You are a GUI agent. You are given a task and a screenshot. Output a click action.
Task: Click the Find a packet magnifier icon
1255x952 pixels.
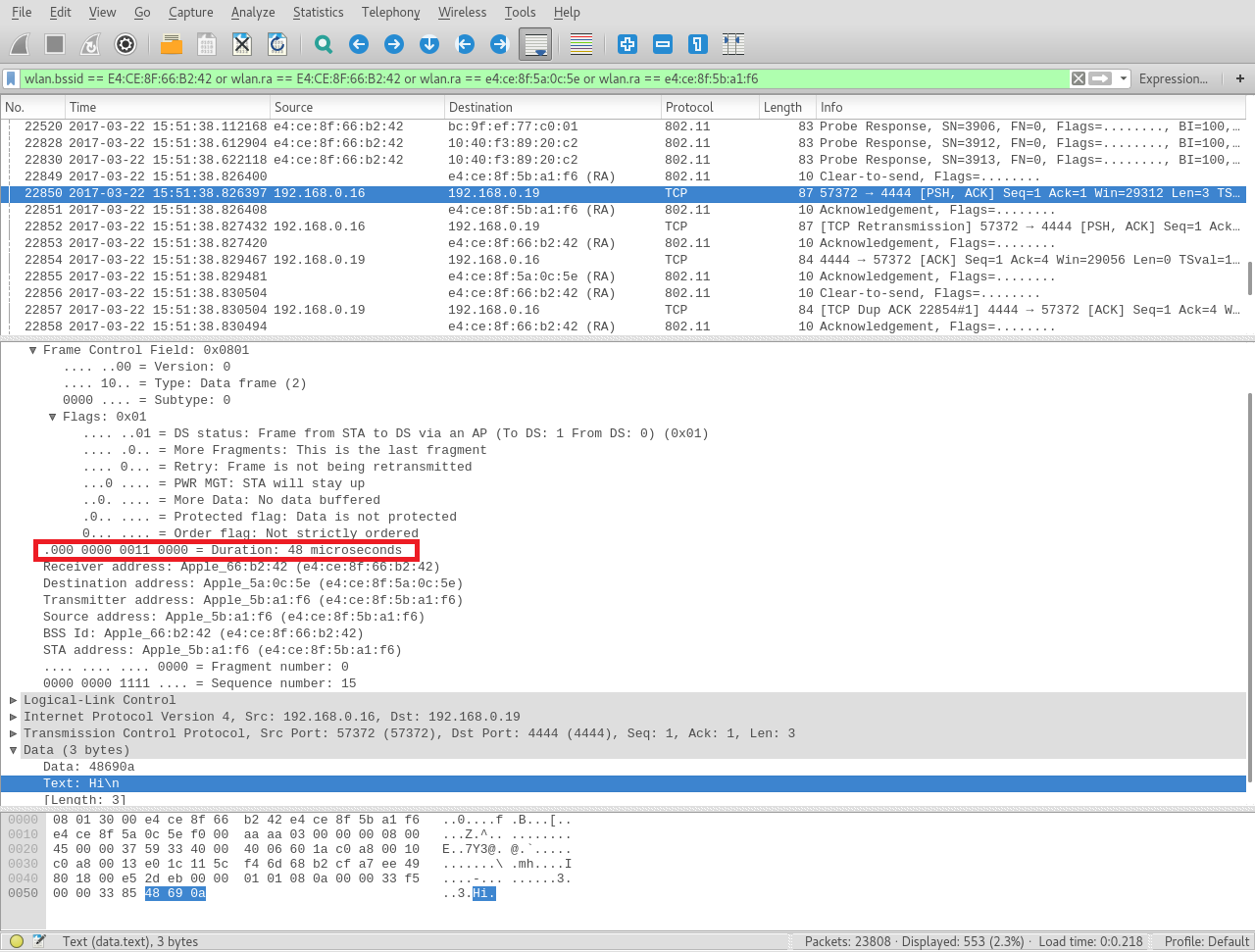(x=324, y=44)
